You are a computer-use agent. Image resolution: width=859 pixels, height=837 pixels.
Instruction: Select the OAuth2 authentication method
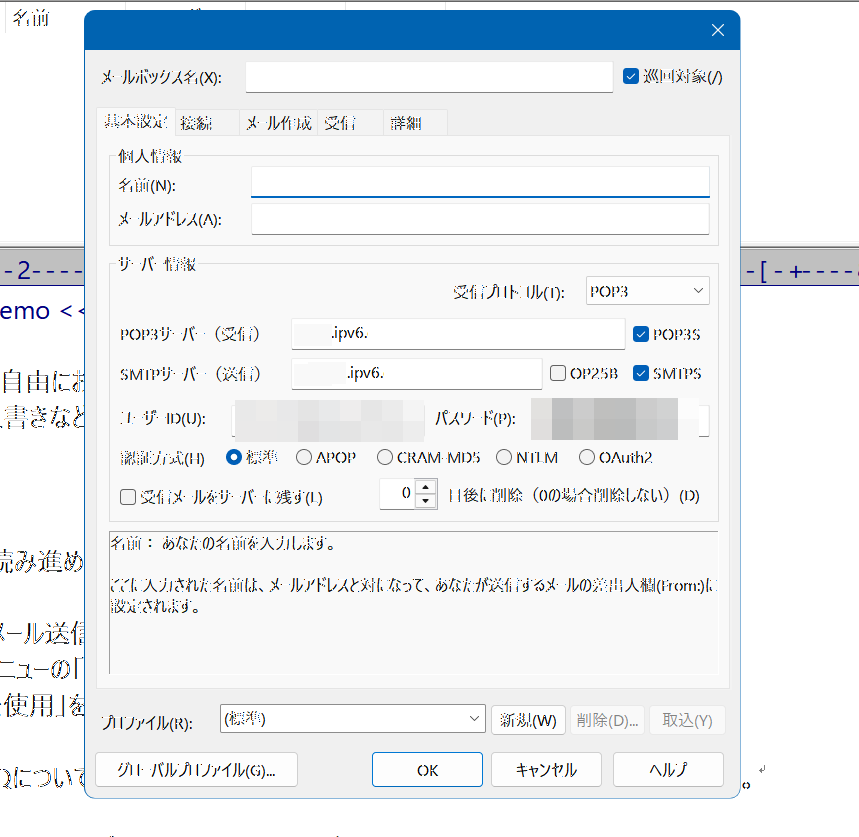point(586,457)
